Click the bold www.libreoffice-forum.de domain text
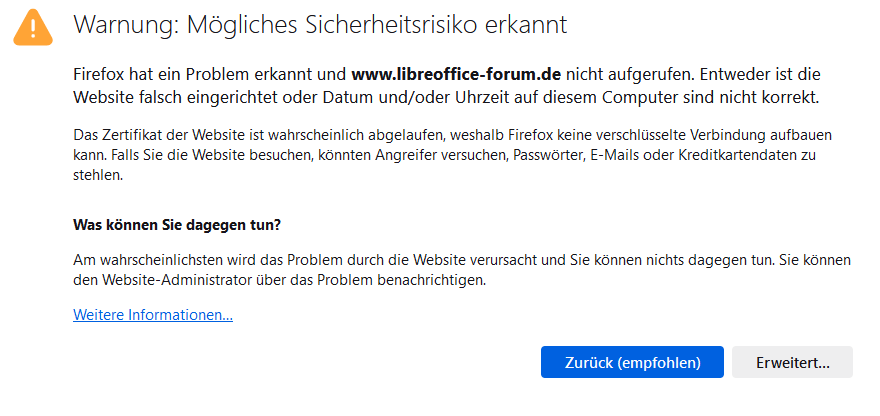The width and height of the screenshot is (880, 416). click(x=456, y=74)
